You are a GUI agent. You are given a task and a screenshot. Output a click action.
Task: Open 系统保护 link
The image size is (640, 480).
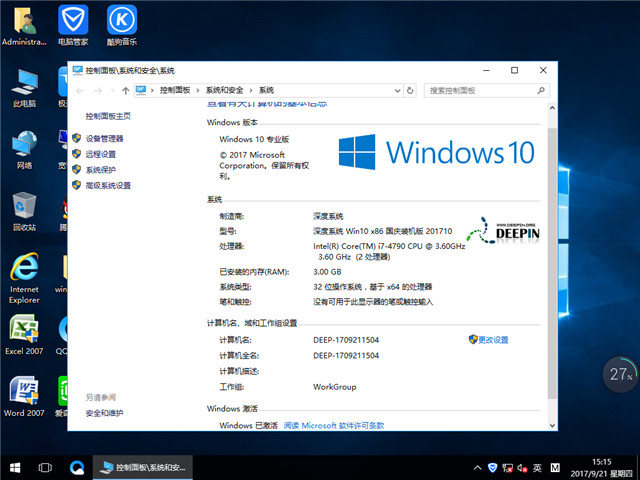click(x=100, y=170)
